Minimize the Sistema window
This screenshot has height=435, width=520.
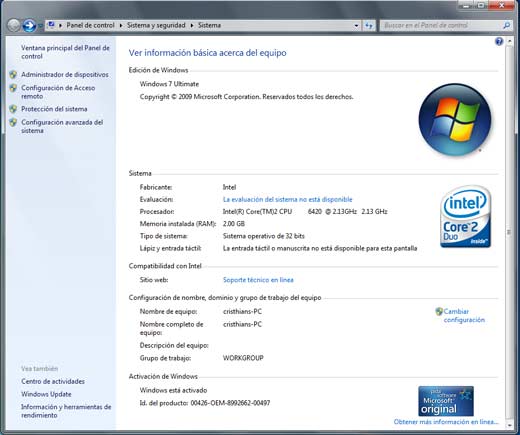(467, 5)
